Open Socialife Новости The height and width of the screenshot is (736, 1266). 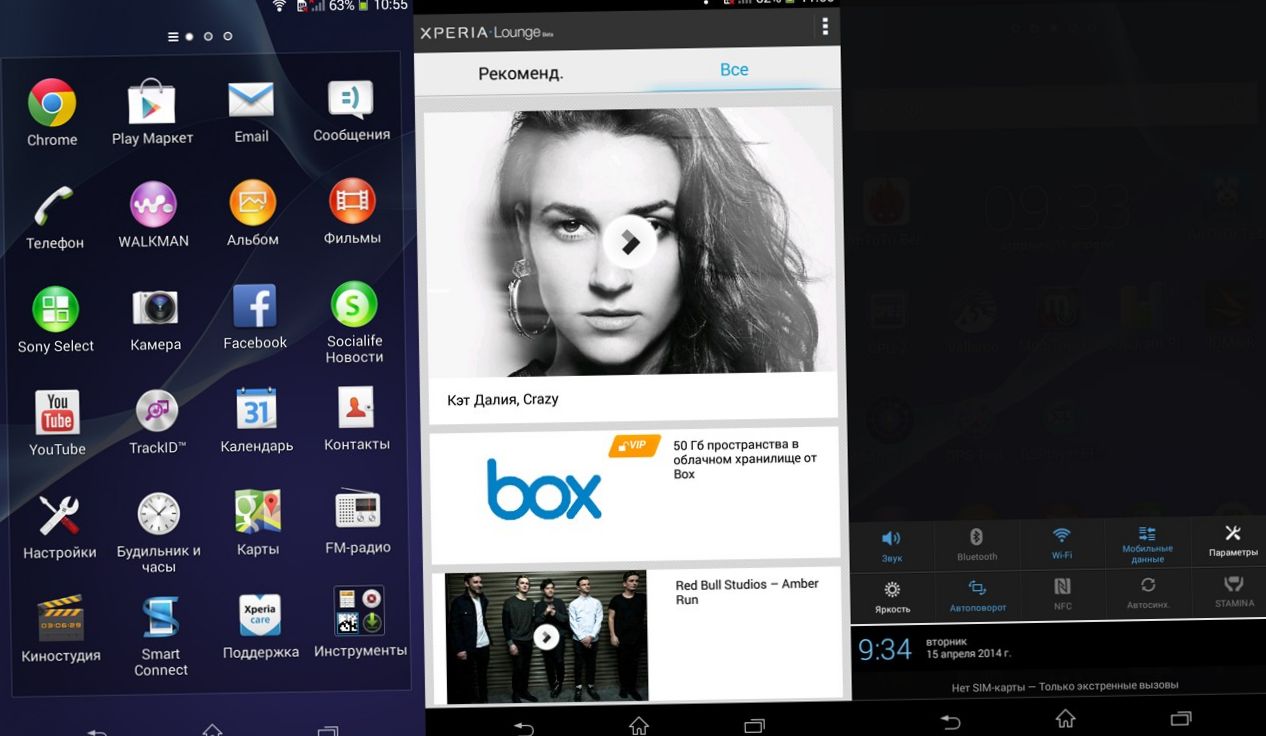(354, 304)
